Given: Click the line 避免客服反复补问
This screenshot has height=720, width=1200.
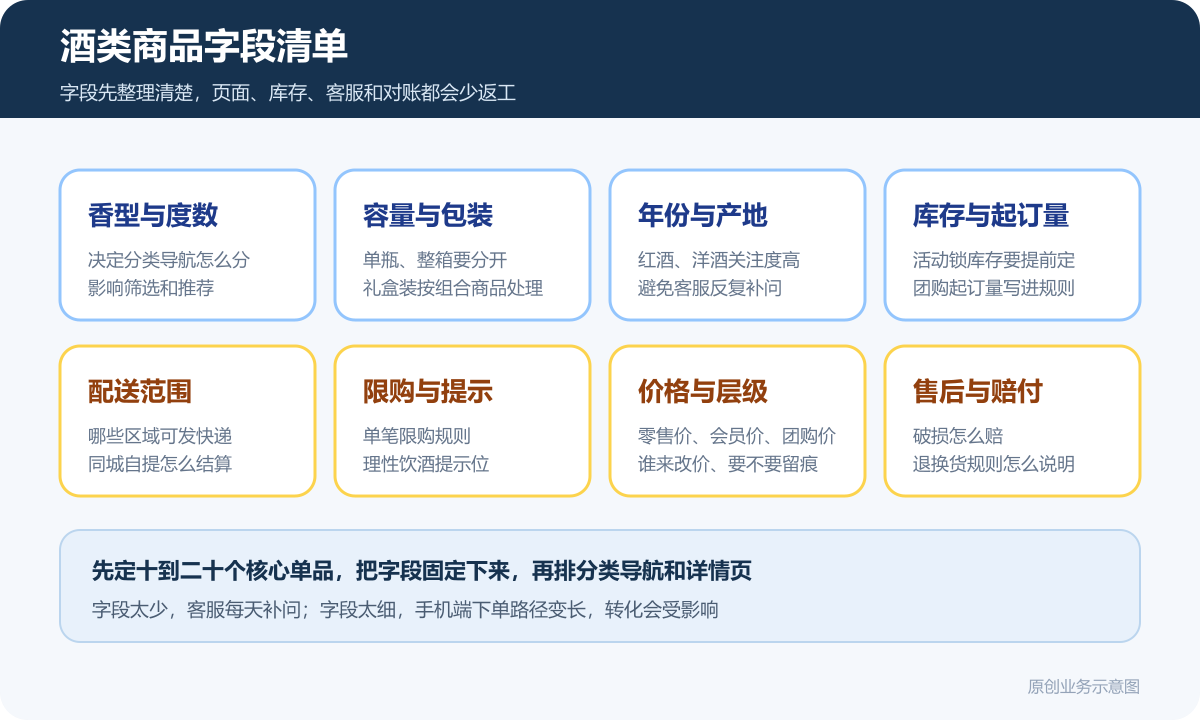Looking at the screenshot, I should pos(710,288).
